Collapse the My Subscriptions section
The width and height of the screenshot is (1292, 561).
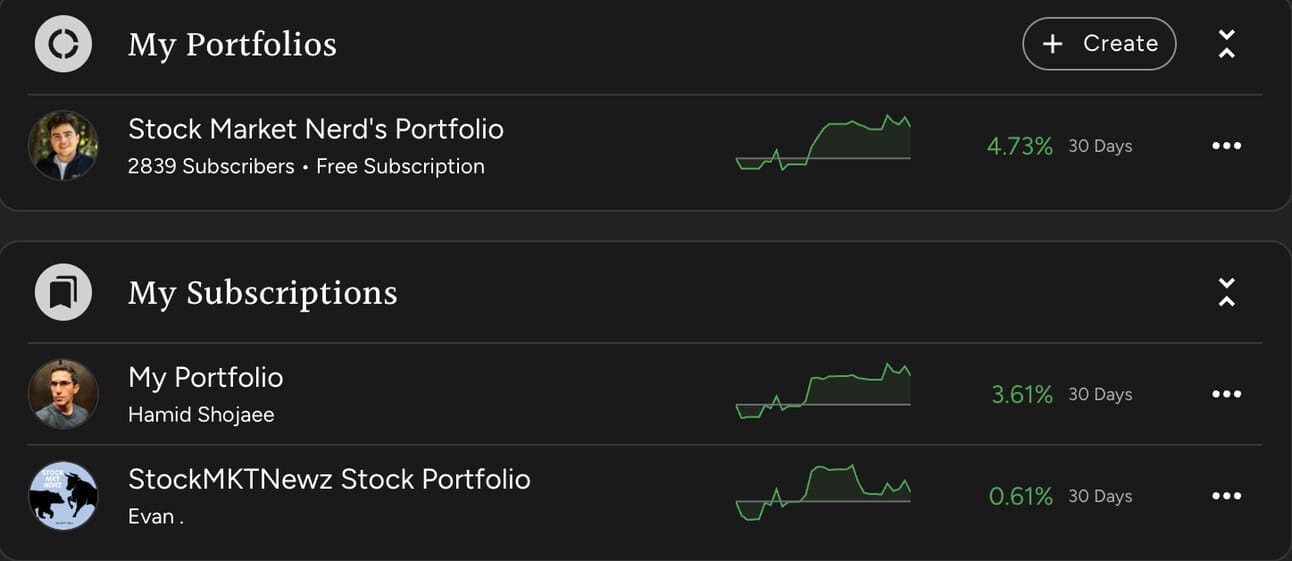(1226, 292)
